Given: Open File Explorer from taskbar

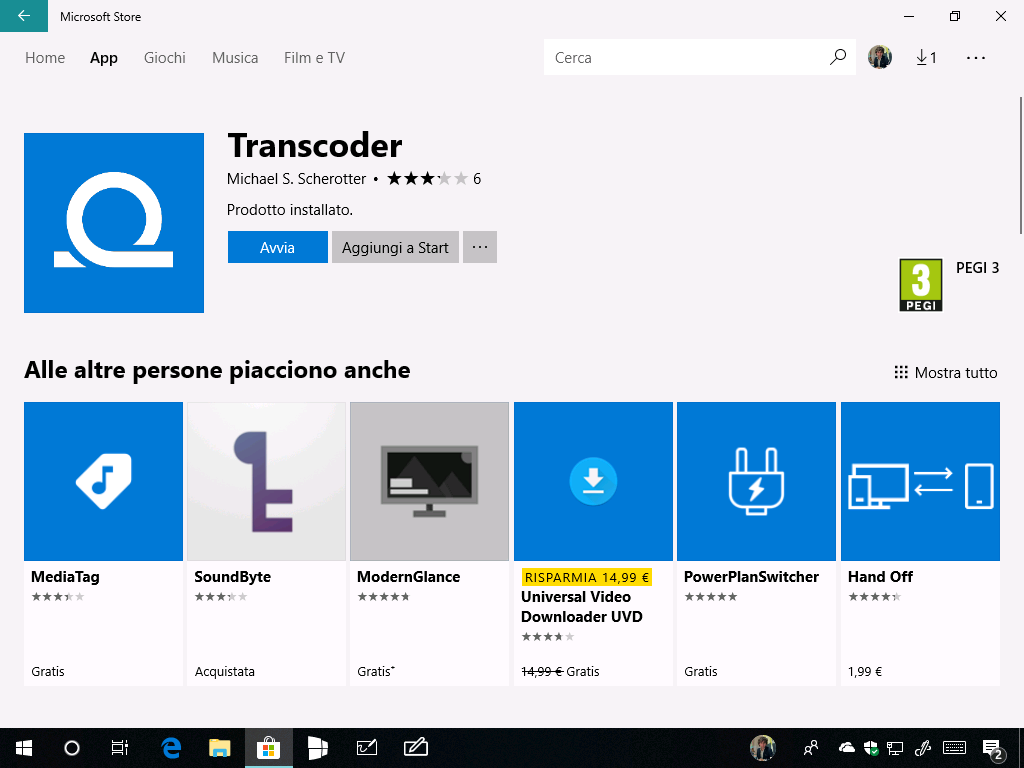Looking at the screenshot, I should tap(219, 748).
